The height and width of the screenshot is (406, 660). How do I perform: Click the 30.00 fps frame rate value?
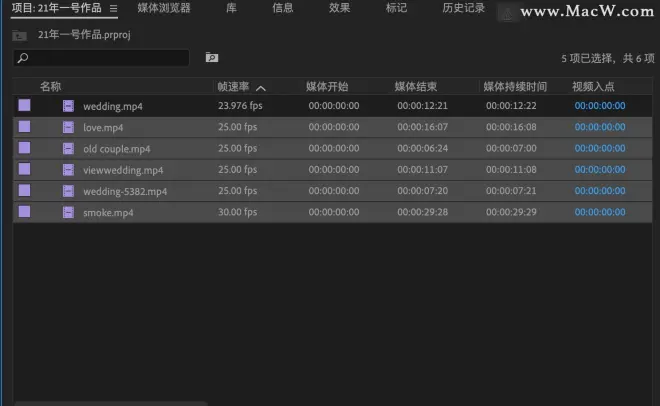[237, 212]
